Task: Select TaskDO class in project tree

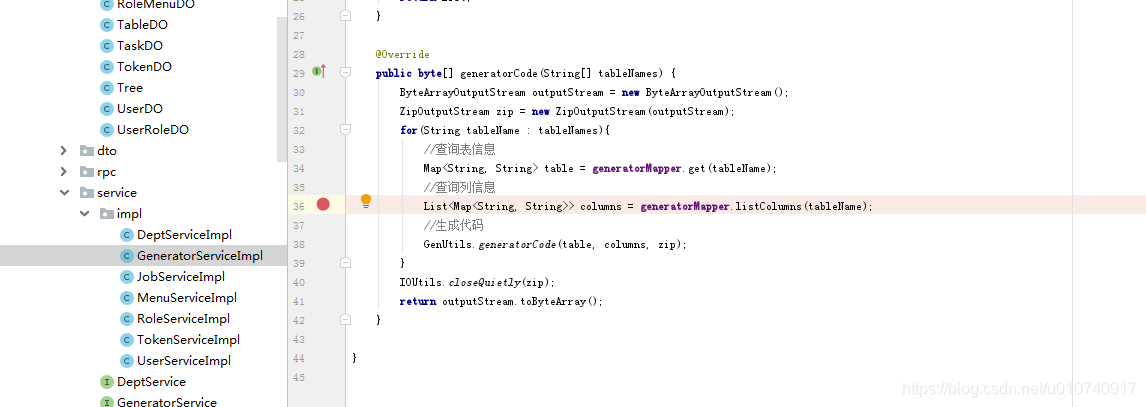Action: pyautogui.click(x=140, y=45)
